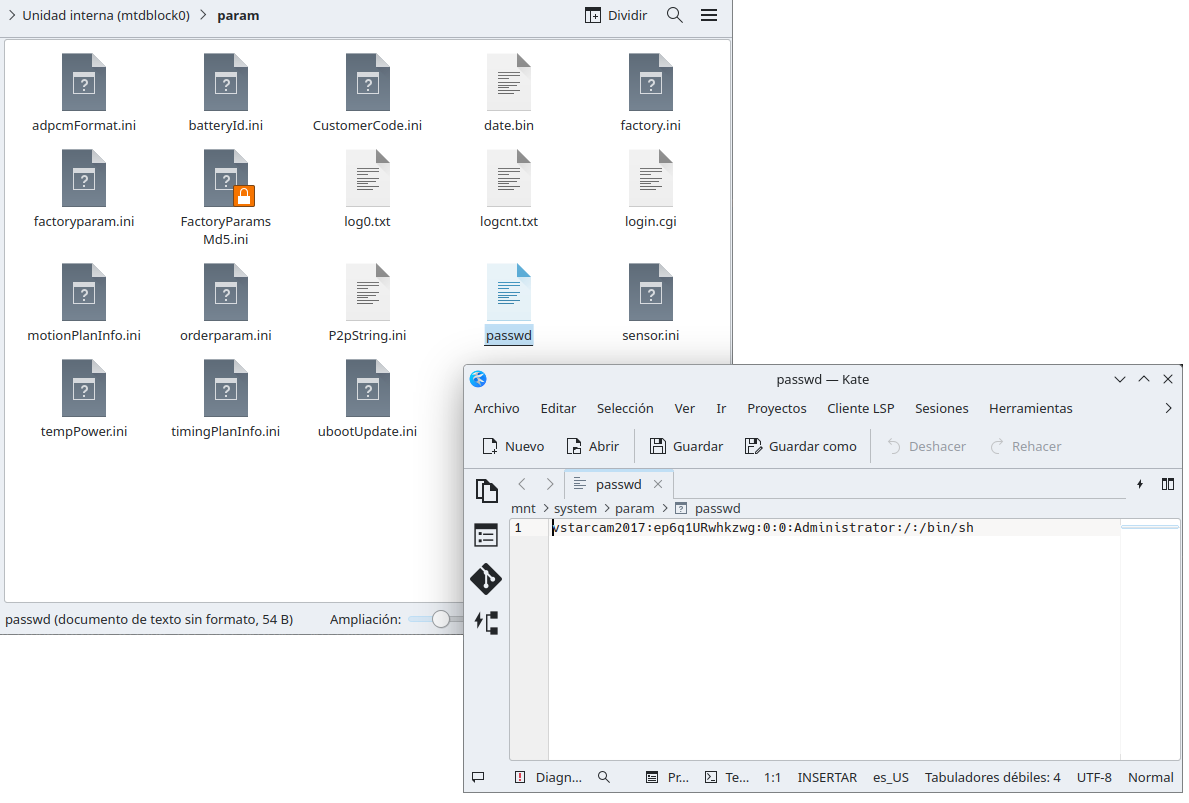The width and height of the screenshot is (1189, 803).
Task: Open search magnifier in Kate status bar
Action: [604, 777]
